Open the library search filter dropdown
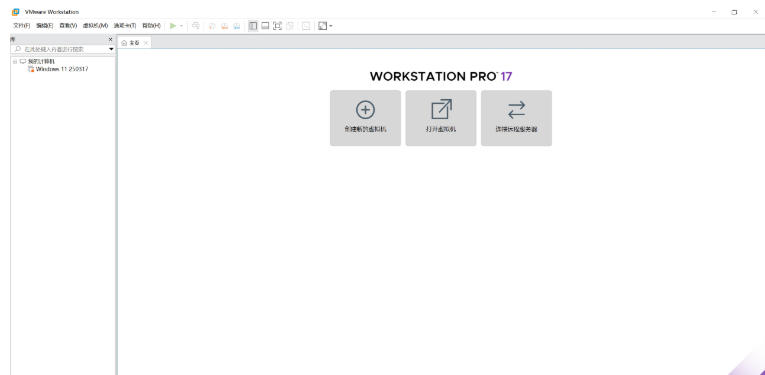 111,49
